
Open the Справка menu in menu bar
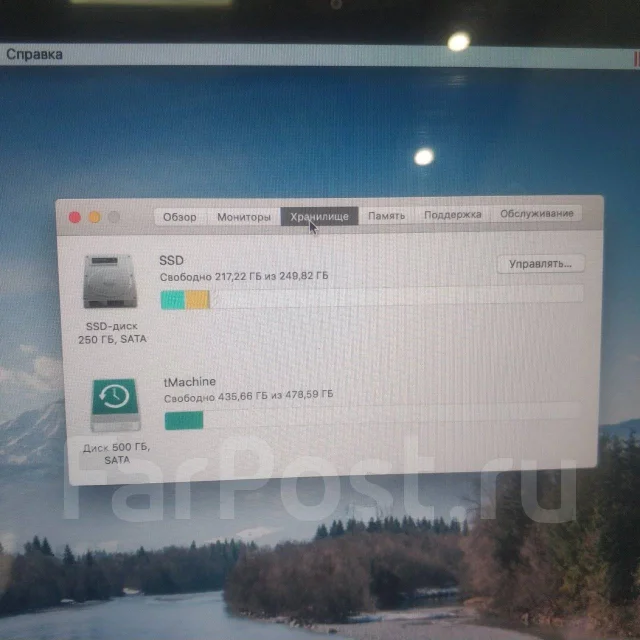click(34, 54)
